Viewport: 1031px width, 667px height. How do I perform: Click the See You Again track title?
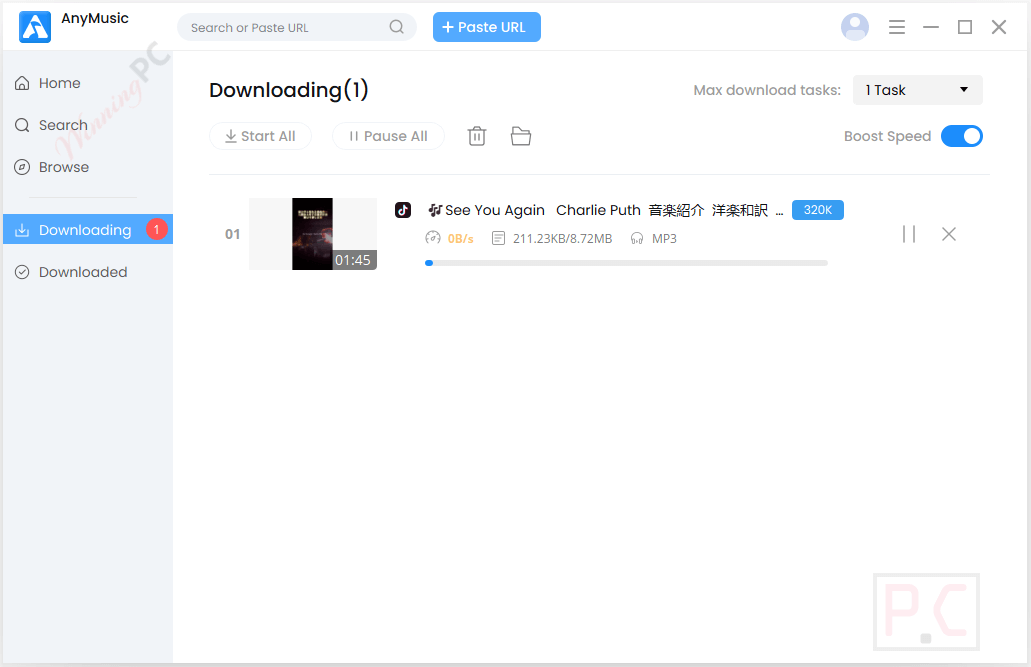[605, 210]
